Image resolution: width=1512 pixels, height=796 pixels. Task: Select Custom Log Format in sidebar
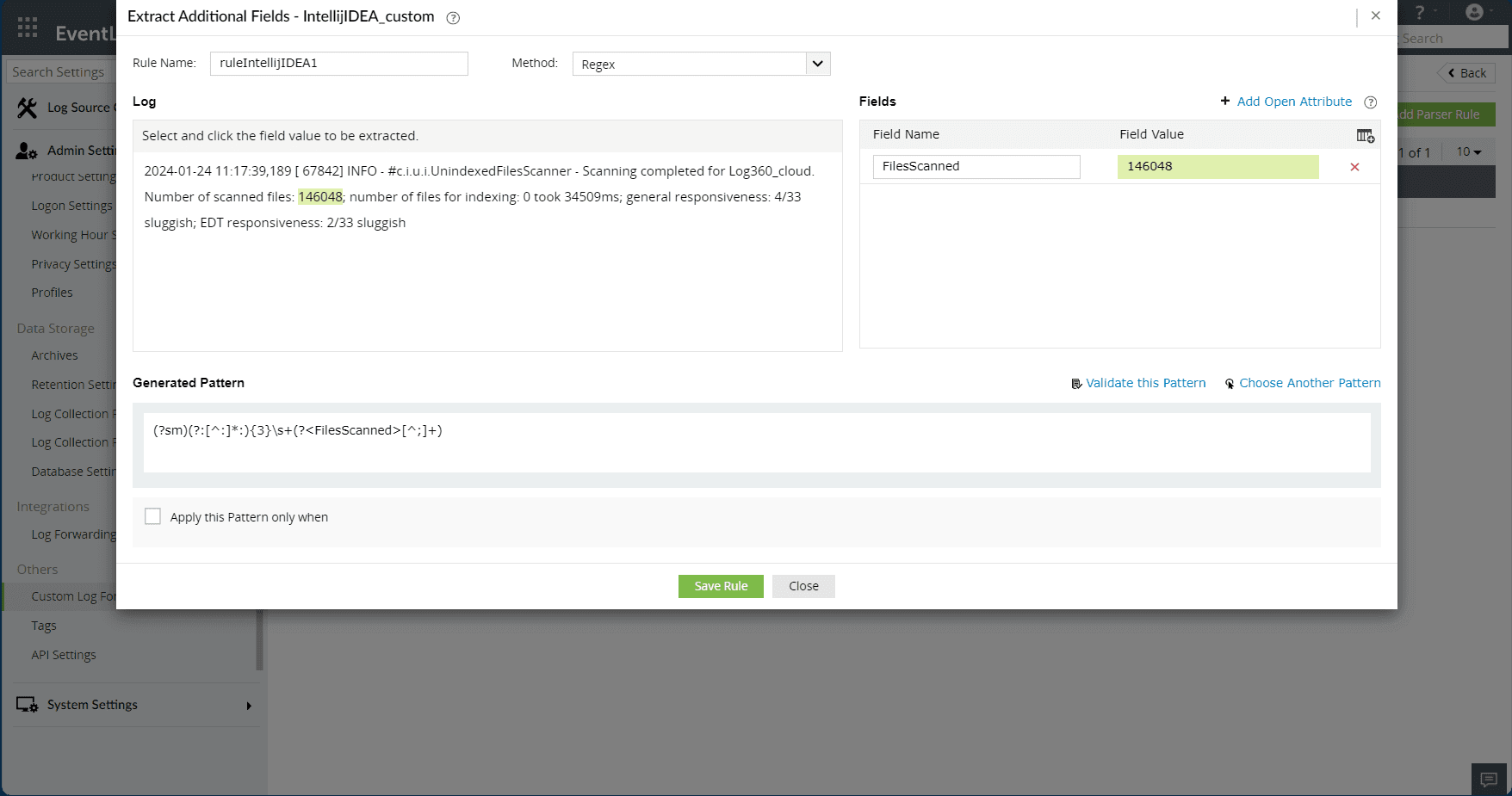(x=73, y=596)
